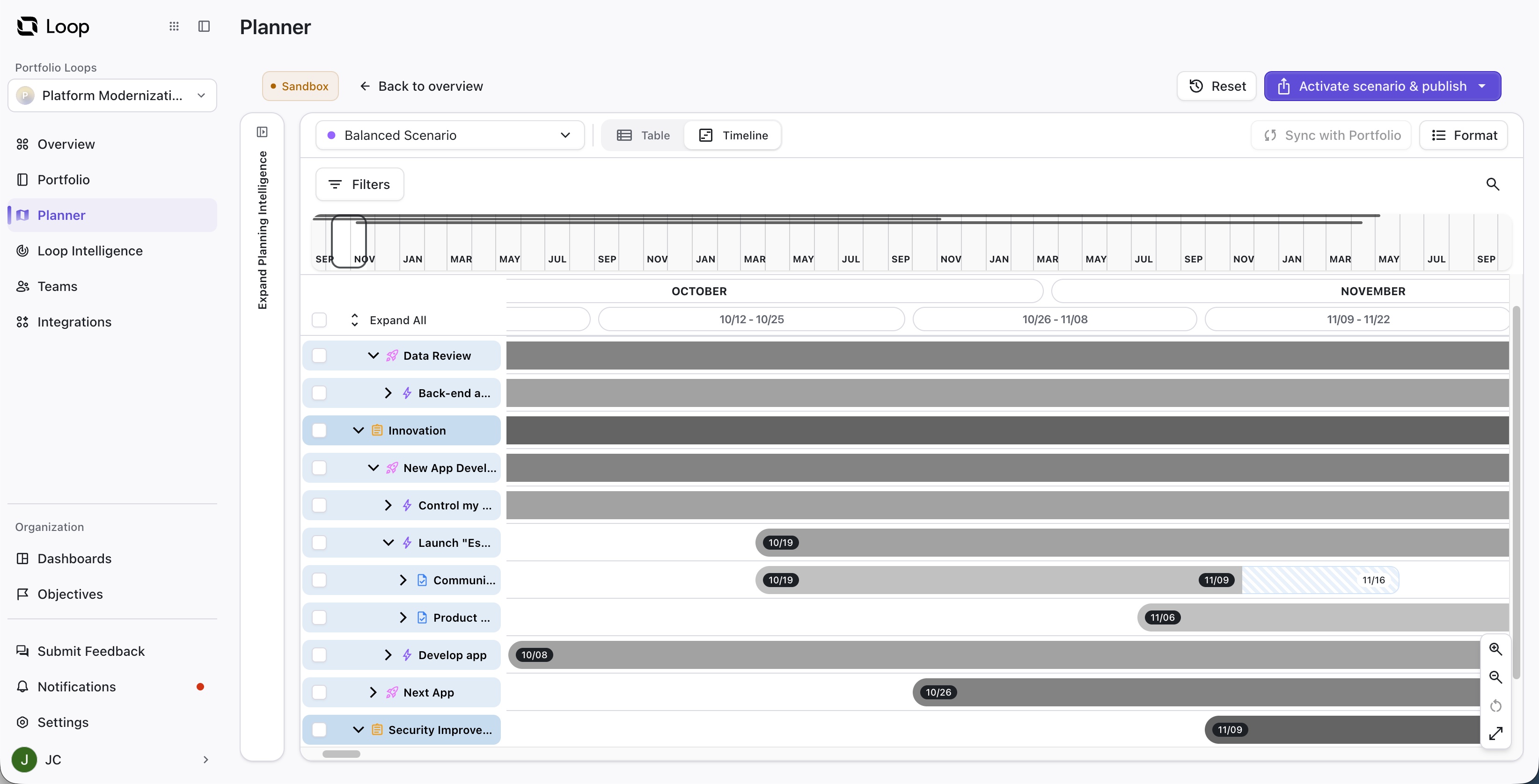The width and height of the screenshot is (1539, 784).
Task: Open Filters
Action: pyautogui.click(x=359, y=184)
